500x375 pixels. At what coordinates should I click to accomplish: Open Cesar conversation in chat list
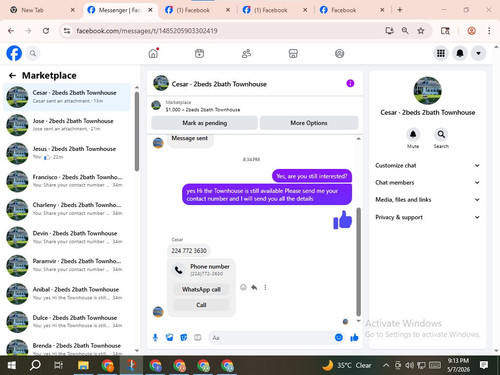[66, 97]
